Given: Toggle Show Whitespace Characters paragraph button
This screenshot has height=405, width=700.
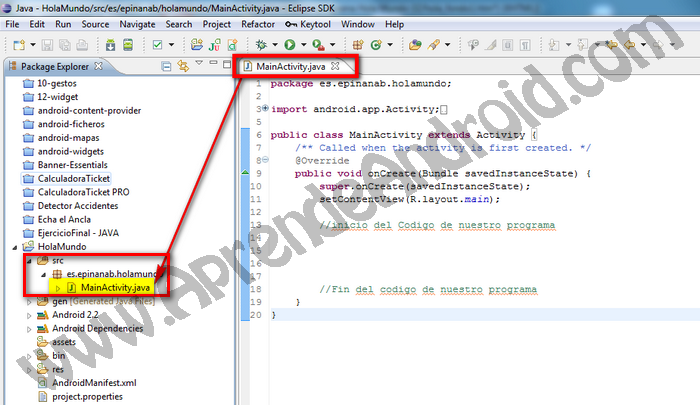Looking at the screenshot, I should click(525, 45).
